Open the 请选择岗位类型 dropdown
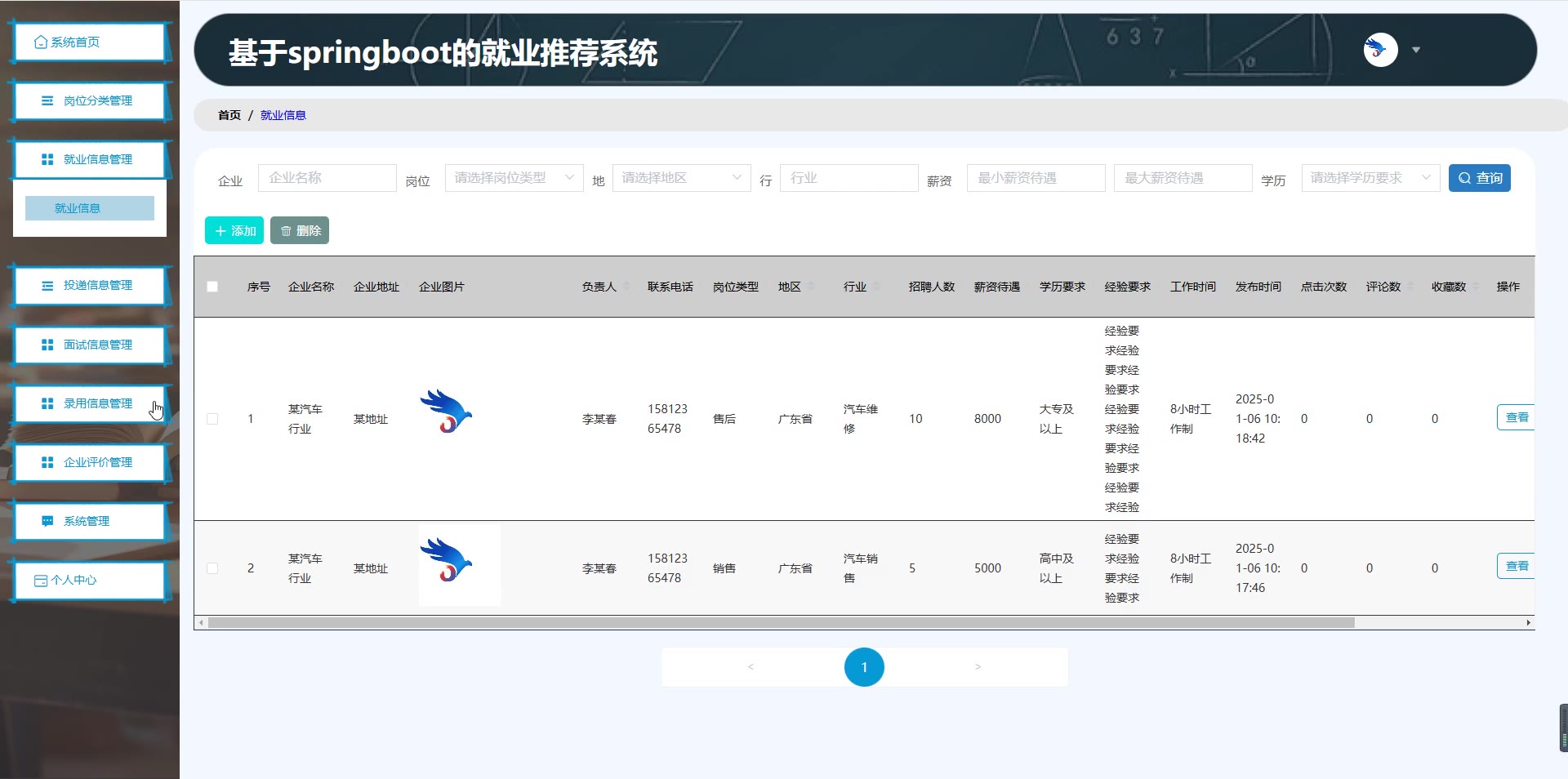 (x=514, y=178)
